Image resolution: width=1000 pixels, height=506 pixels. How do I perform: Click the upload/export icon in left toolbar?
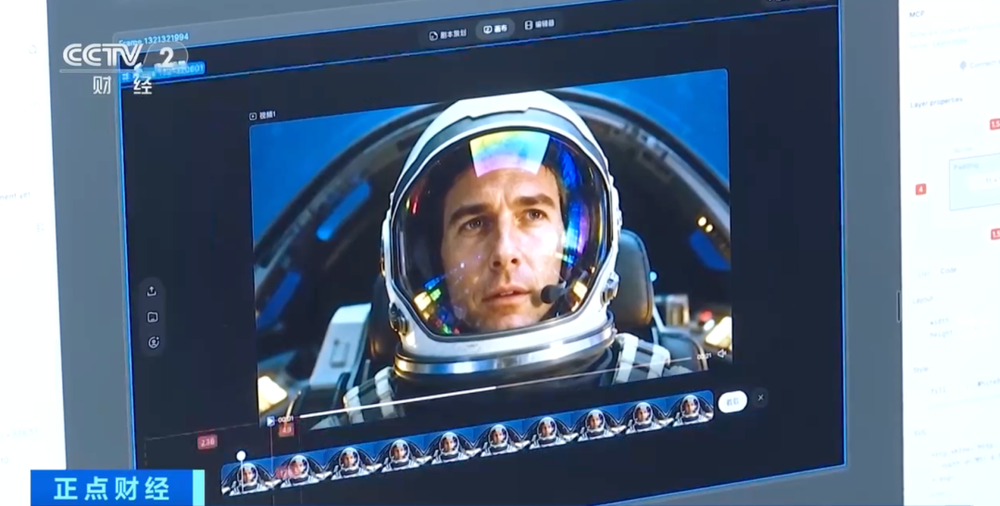point(152,291)
